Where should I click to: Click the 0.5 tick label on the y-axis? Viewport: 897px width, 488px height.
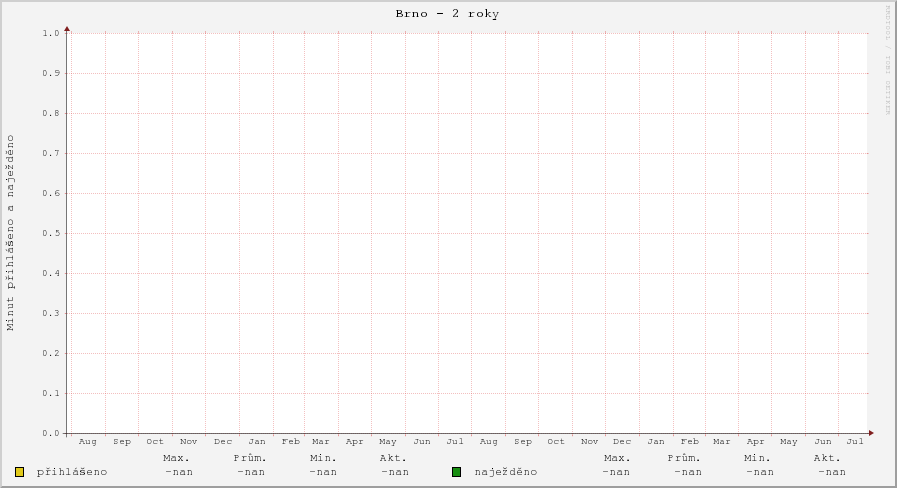[52, 233]
